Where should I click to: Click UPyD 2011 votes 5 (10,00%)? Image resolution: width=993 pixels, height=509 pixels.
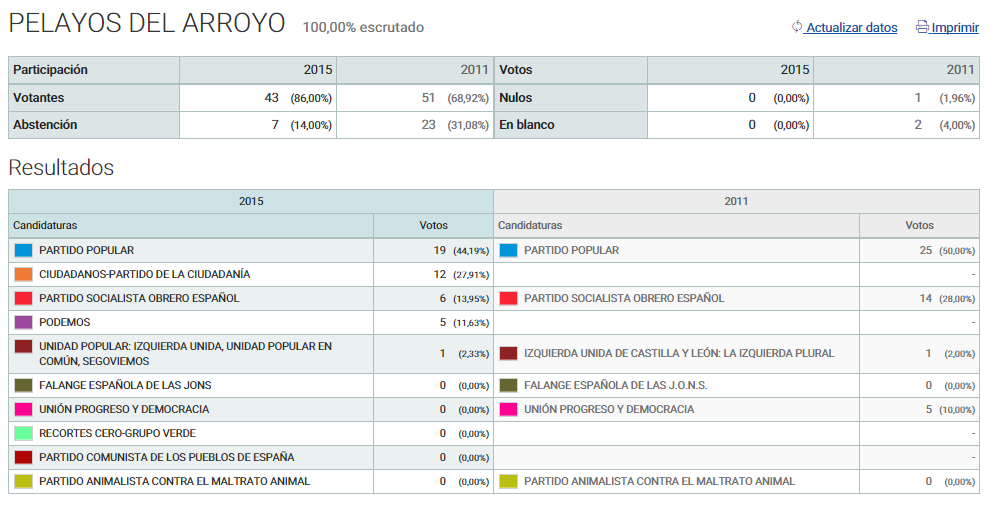pyautogui.click(x=950, y=410)
